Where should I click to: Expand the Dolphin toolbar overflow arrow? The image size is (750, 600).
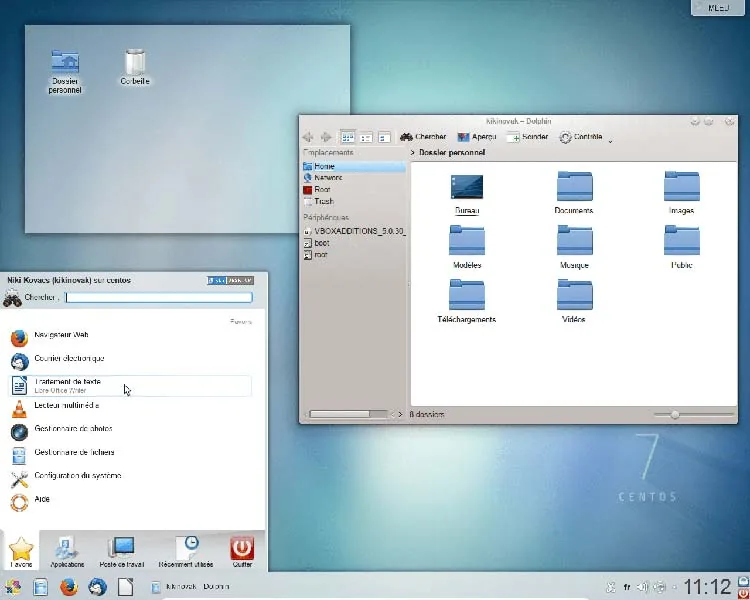tap(610, 141)
